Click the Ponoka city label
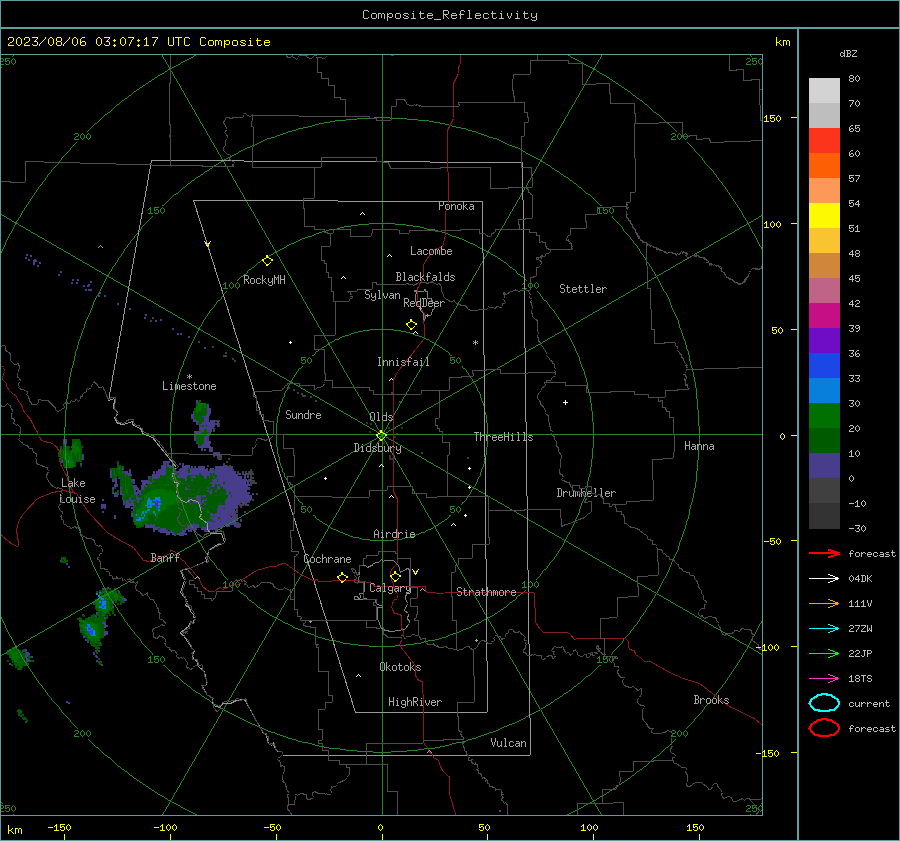This screenshot has height=841, width=900. coord(456,206)
